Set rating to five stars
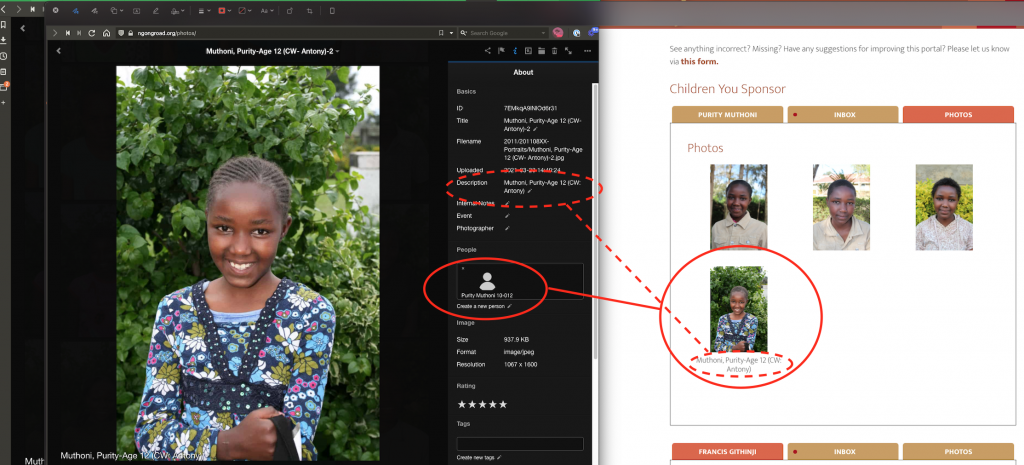 point(503,404)
